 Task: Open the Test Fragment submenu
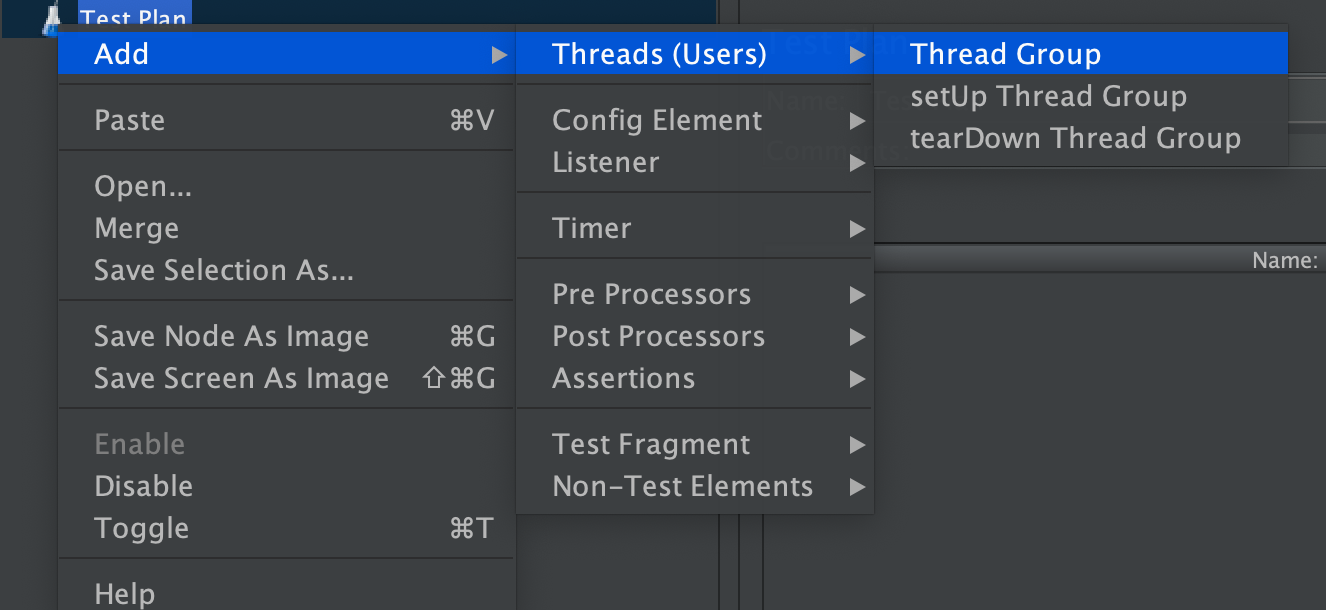[x=651, y=445]
